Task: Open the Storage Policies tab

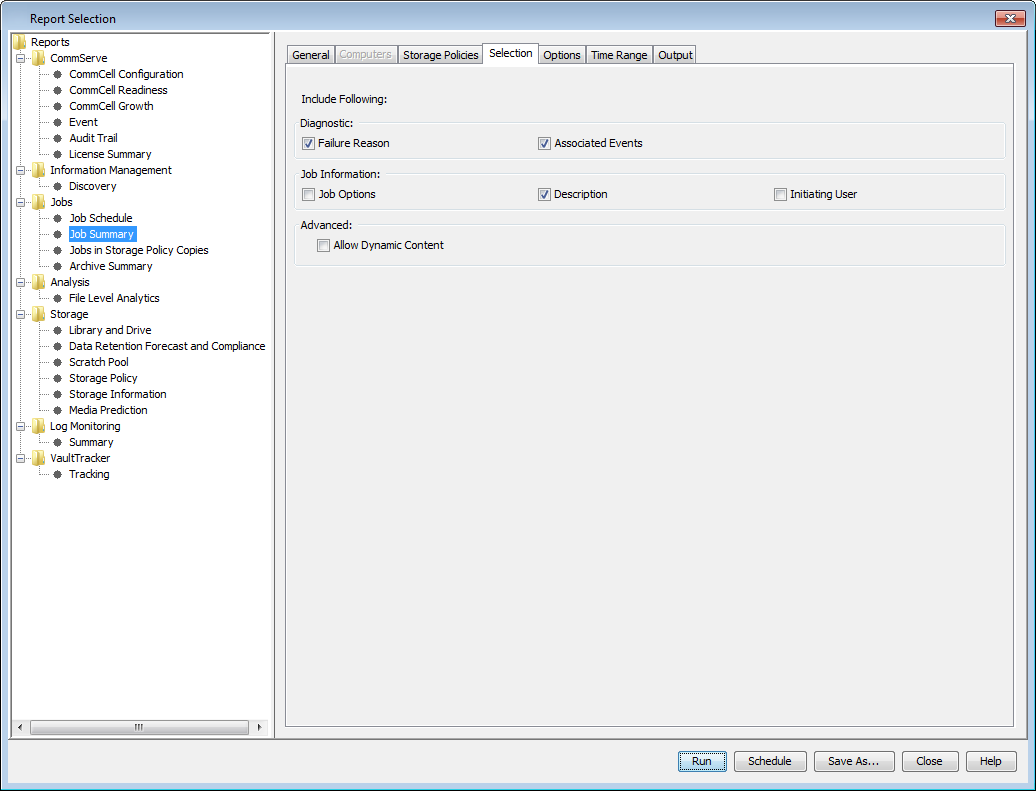Action: coord(441,55)
